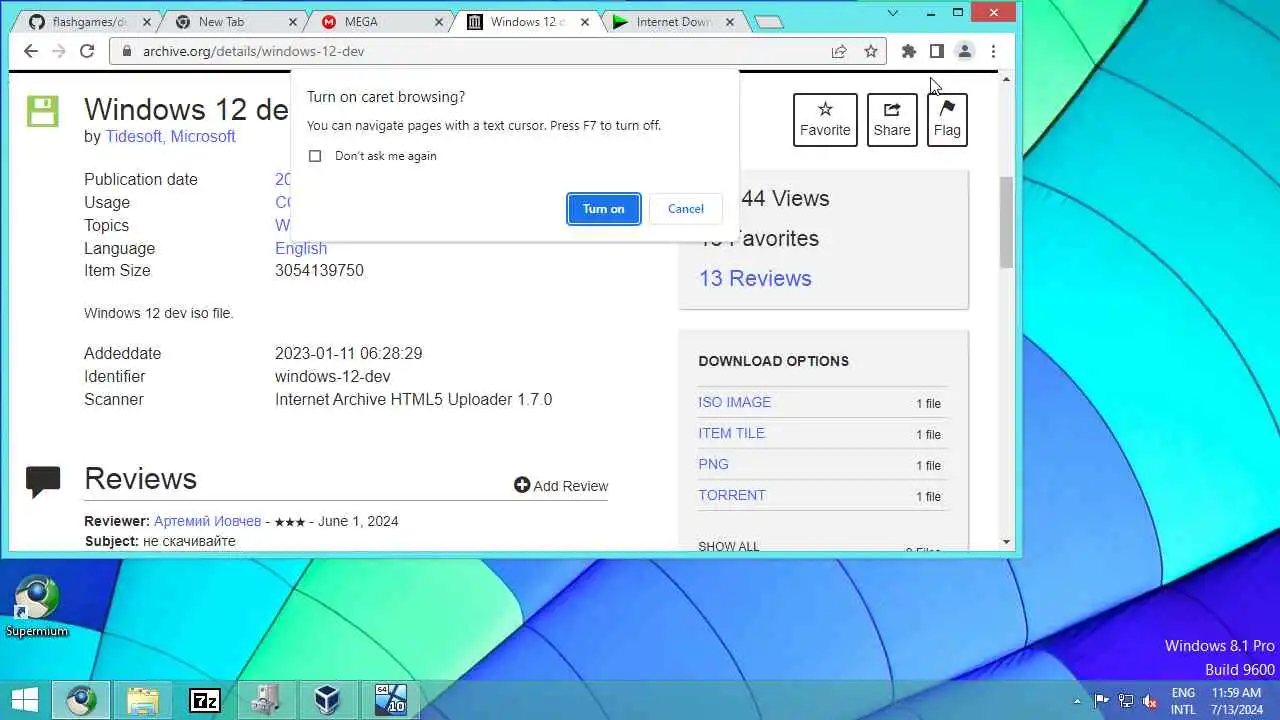
Task: Open a new tab with the tab-strip button
Action: (768, 22)
